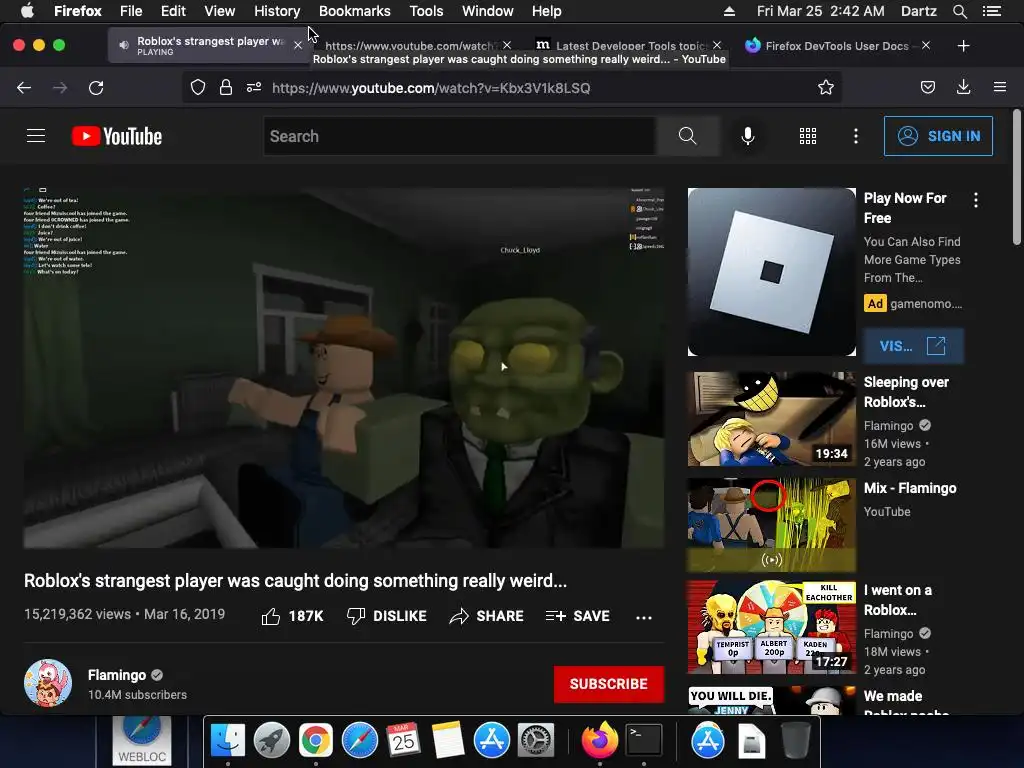Click the 10.4M subscribers text
Viewport: 1024px width, 768px height.
point(137,695)
